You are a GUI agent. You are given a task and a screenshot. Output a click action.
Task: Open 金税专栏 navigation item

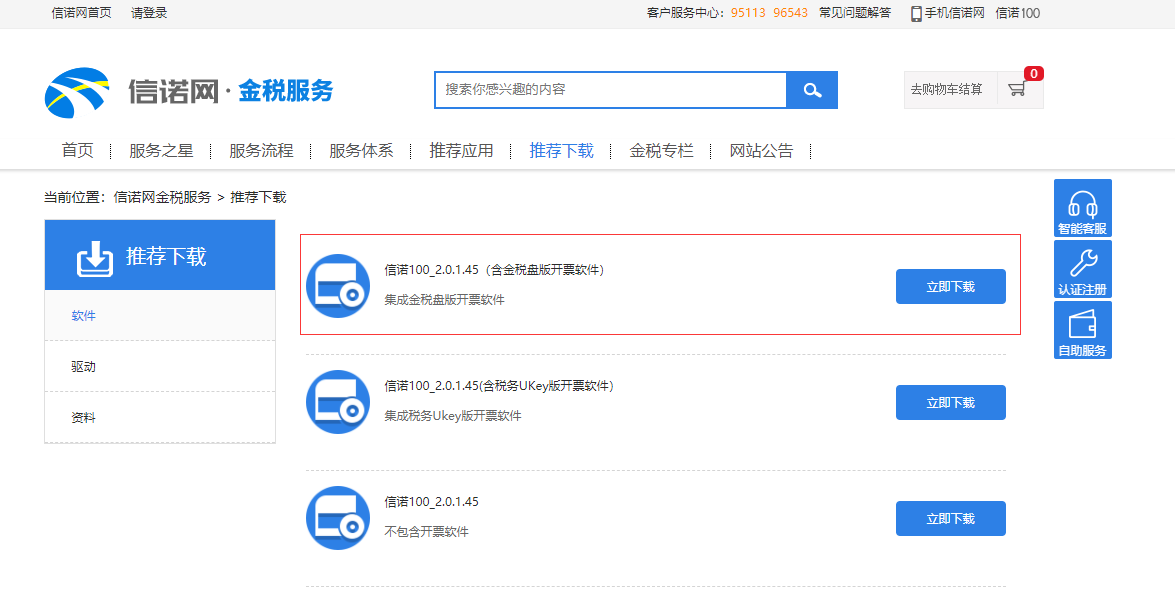tap(661, 151)
